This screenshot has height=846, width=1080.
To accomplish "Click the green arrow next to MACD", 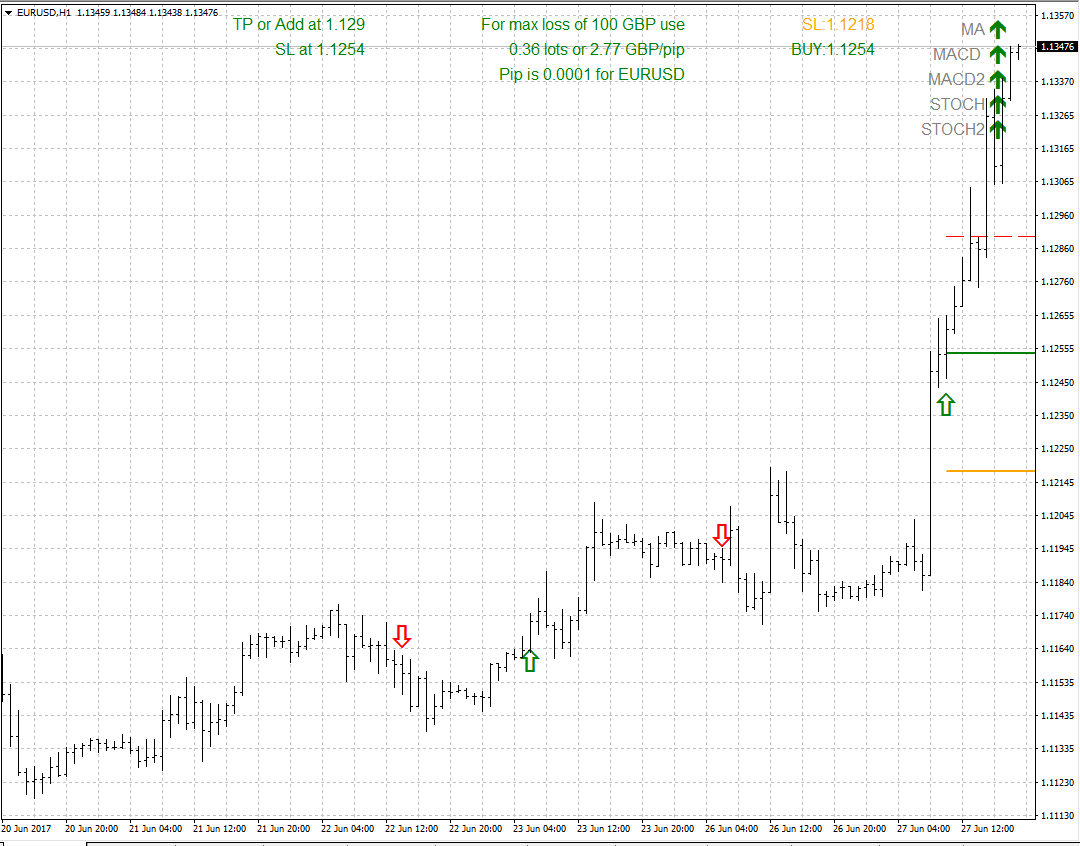I will (997, 55).
